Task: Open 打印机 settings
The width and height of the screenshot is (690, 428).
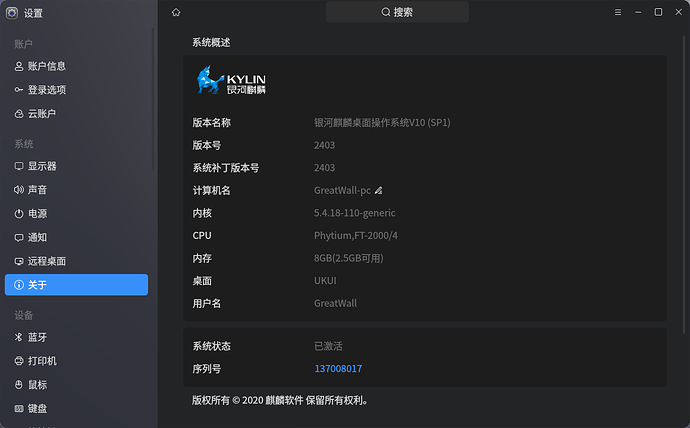Action: click(x=76, y=361)
